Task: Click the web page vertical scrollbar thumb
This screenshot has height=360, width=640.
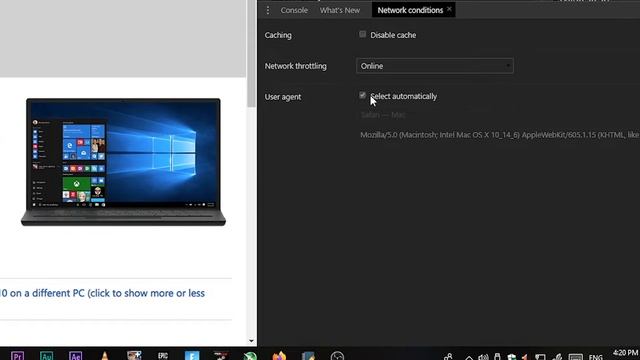Action: click(251, 53)
